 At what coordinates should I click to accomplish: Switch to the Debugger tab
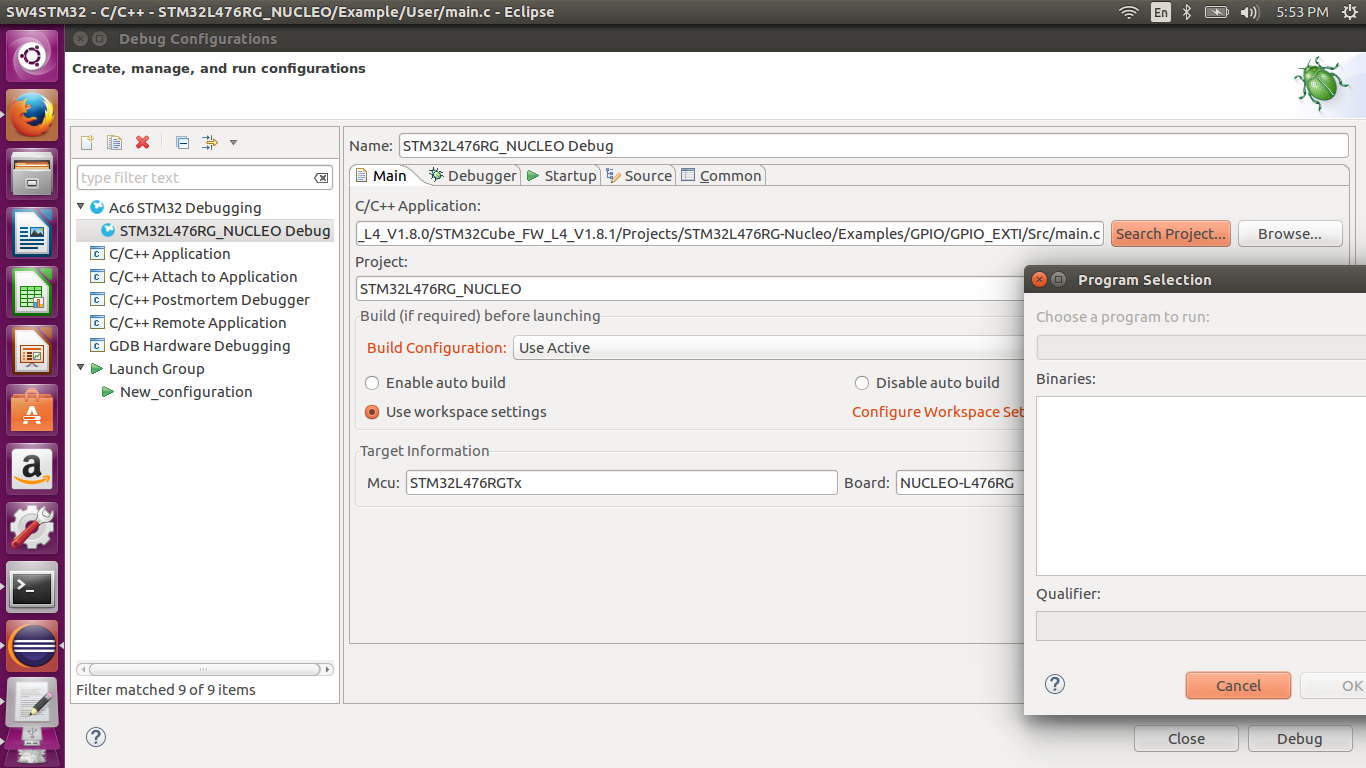click(472, 176)
